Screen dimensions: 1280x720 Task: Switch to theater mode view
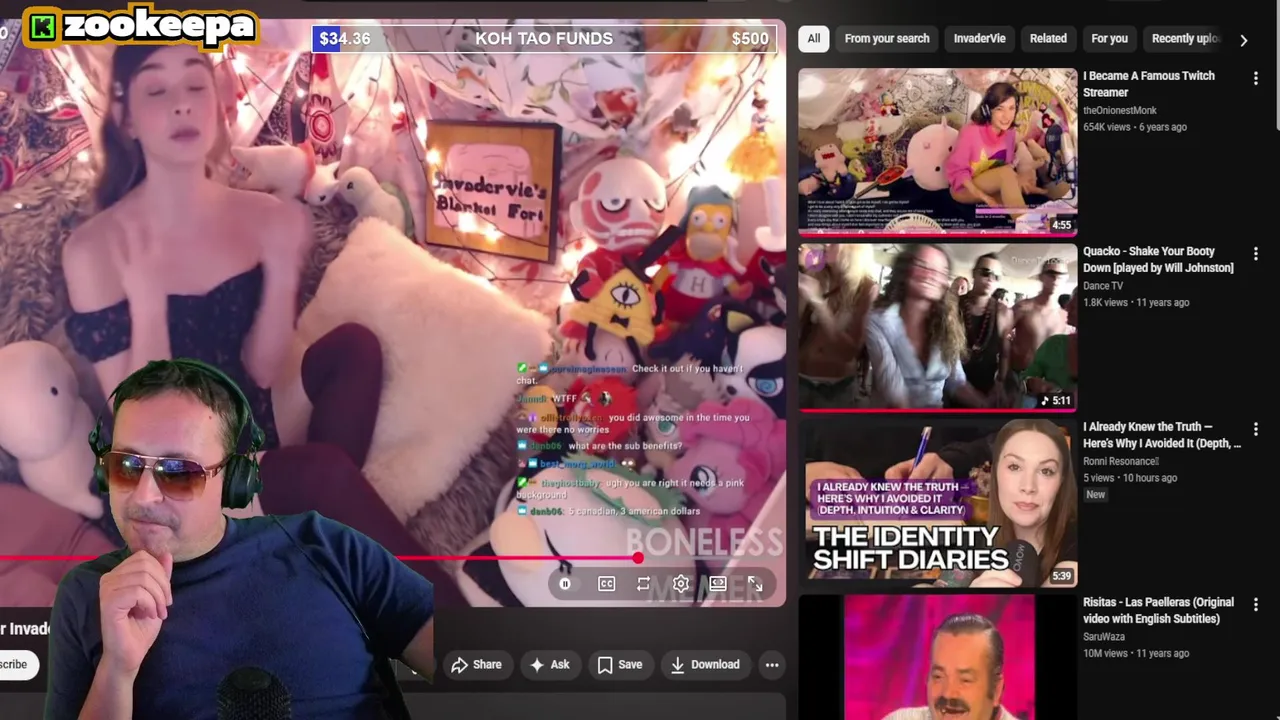pos(718,584)
